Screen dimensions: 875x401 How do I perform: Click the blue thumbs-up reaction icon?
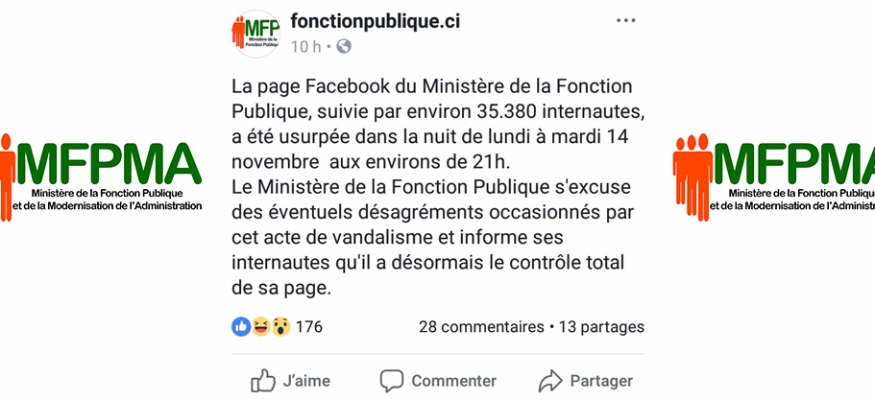point(241,327)
